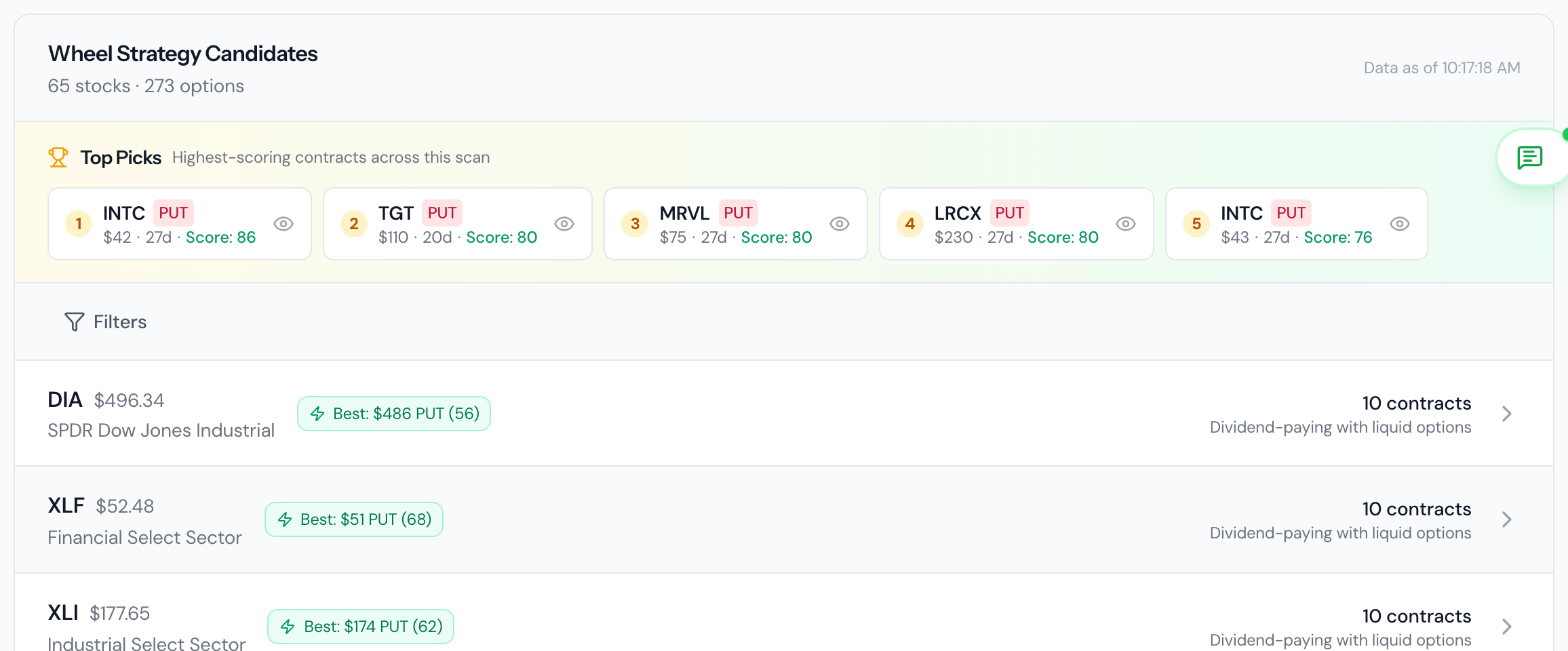This screenshot has height=651, width=1568.
Task: Click rank 2 badge on TGT card
Action: tap(354, 224)
